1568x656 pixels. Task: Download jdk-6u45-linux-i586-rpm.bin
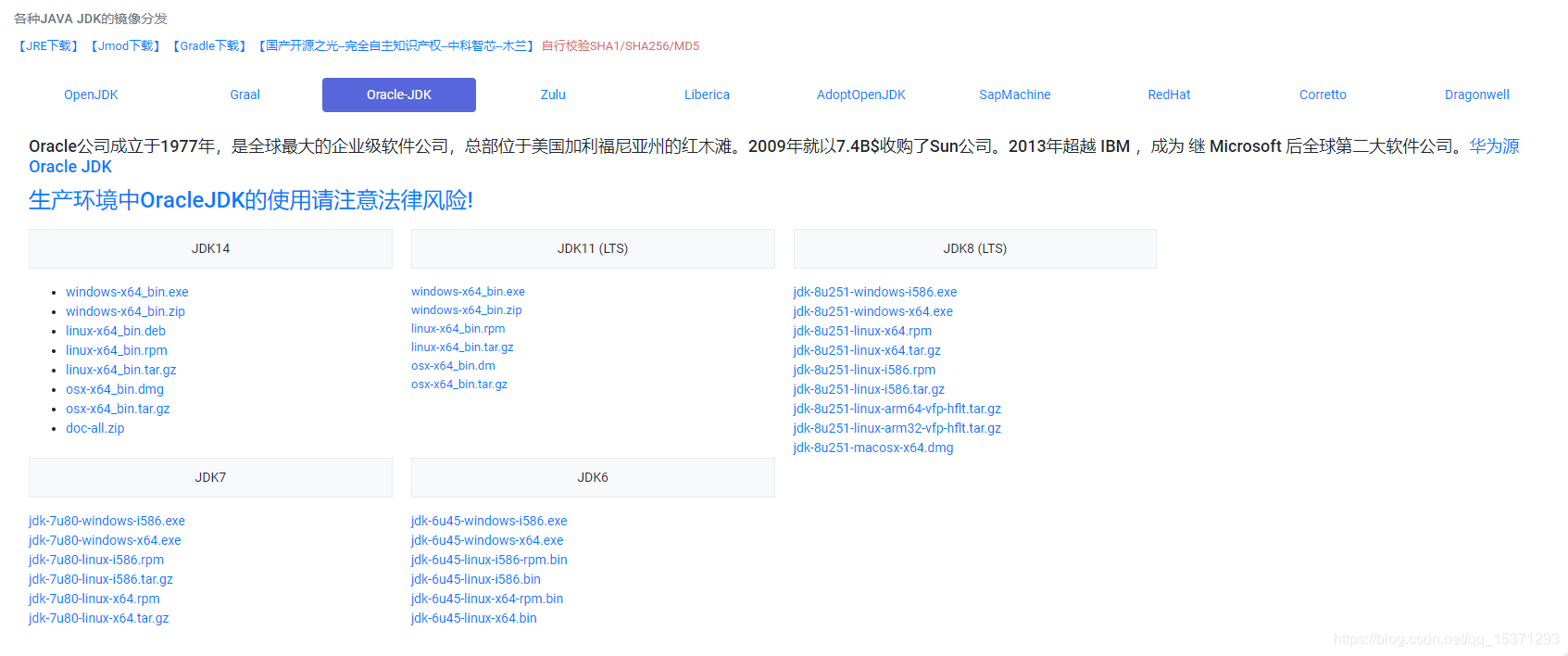[x=489, y=560]
